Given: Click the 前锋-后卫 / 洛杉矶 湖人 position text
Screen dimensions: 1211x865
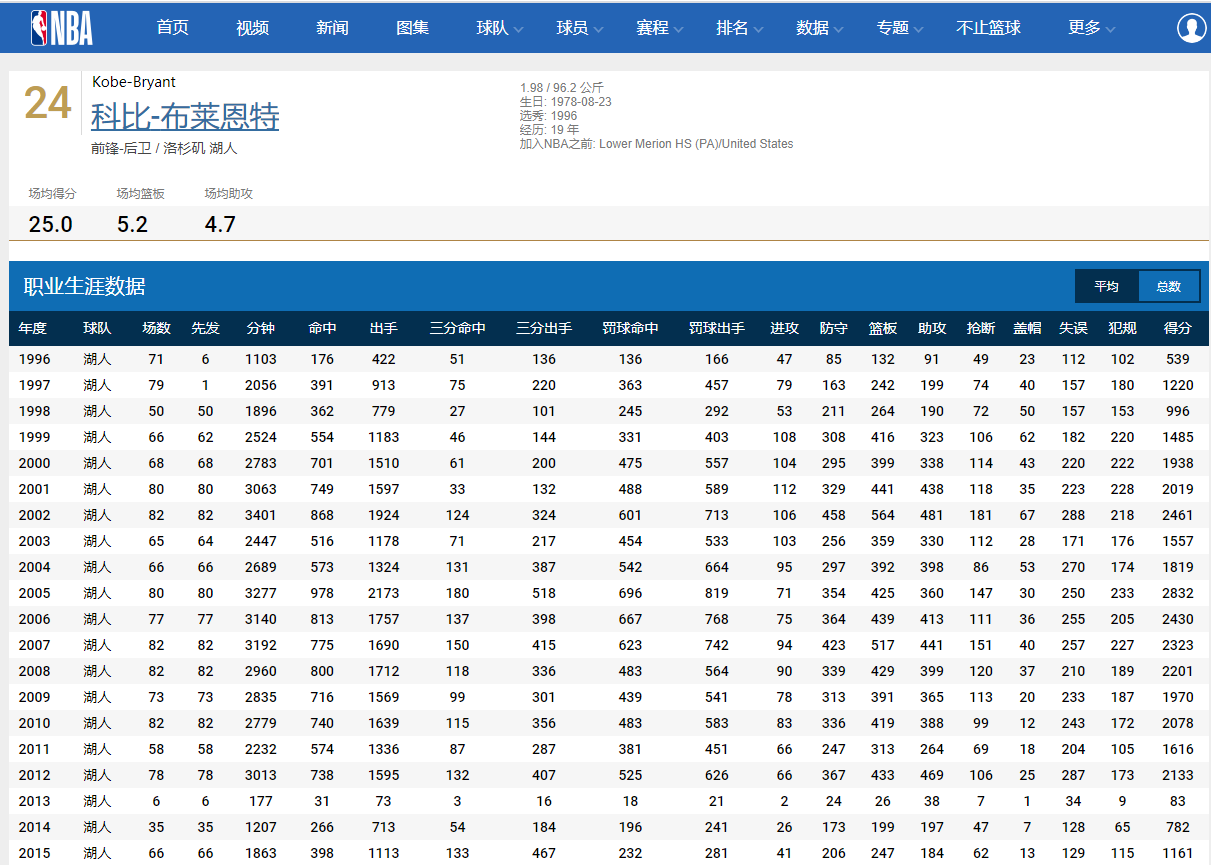Looking at the screenshot, I should pyautogui.click(x=164, y=148).
